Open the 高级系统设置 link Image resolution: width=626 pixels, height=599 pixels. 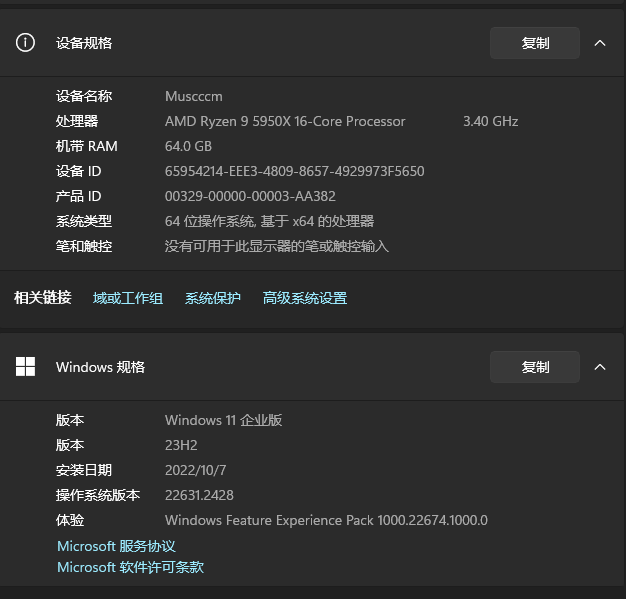(x=305, y=298)
